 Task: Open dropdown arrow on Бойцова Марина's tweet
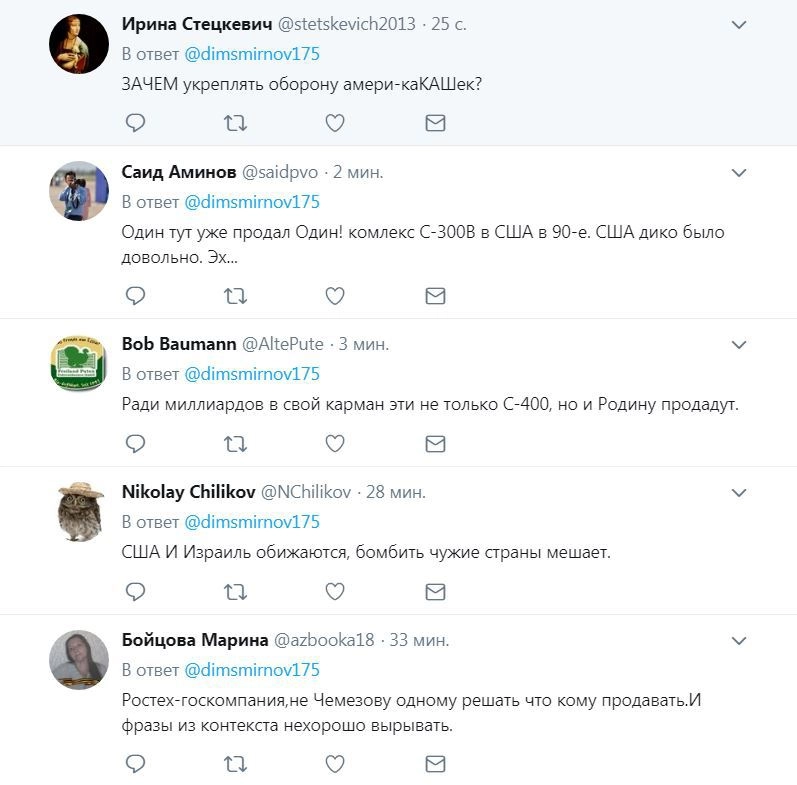[739, 641]
